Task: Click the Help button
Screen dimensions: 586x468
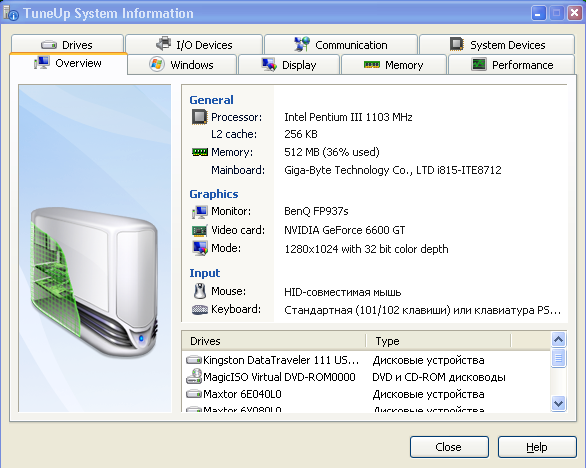Action: 537,447
